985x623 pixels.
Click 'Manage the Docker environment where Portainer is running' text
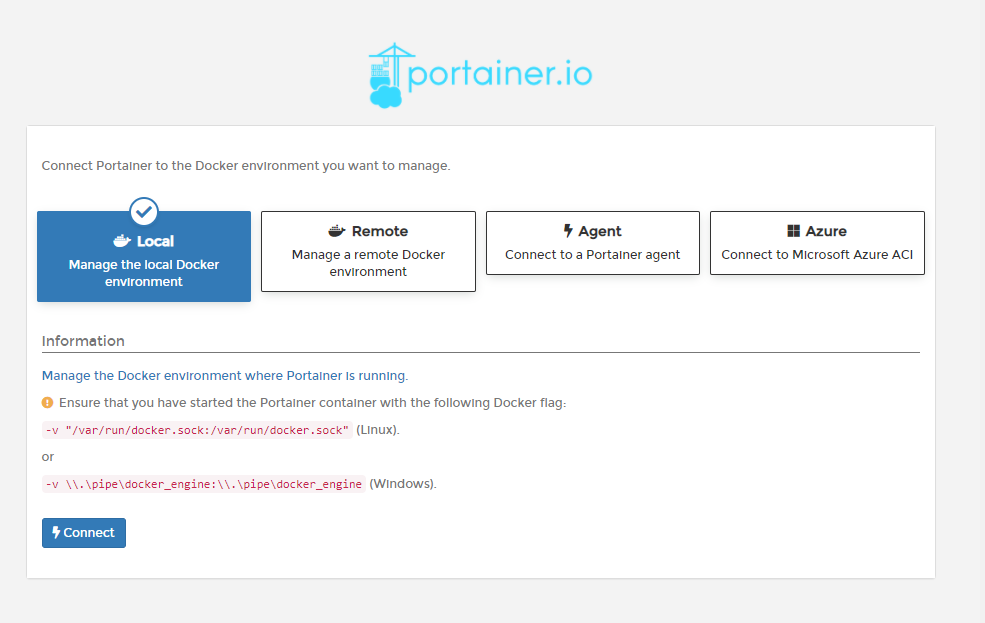[225, 376]
